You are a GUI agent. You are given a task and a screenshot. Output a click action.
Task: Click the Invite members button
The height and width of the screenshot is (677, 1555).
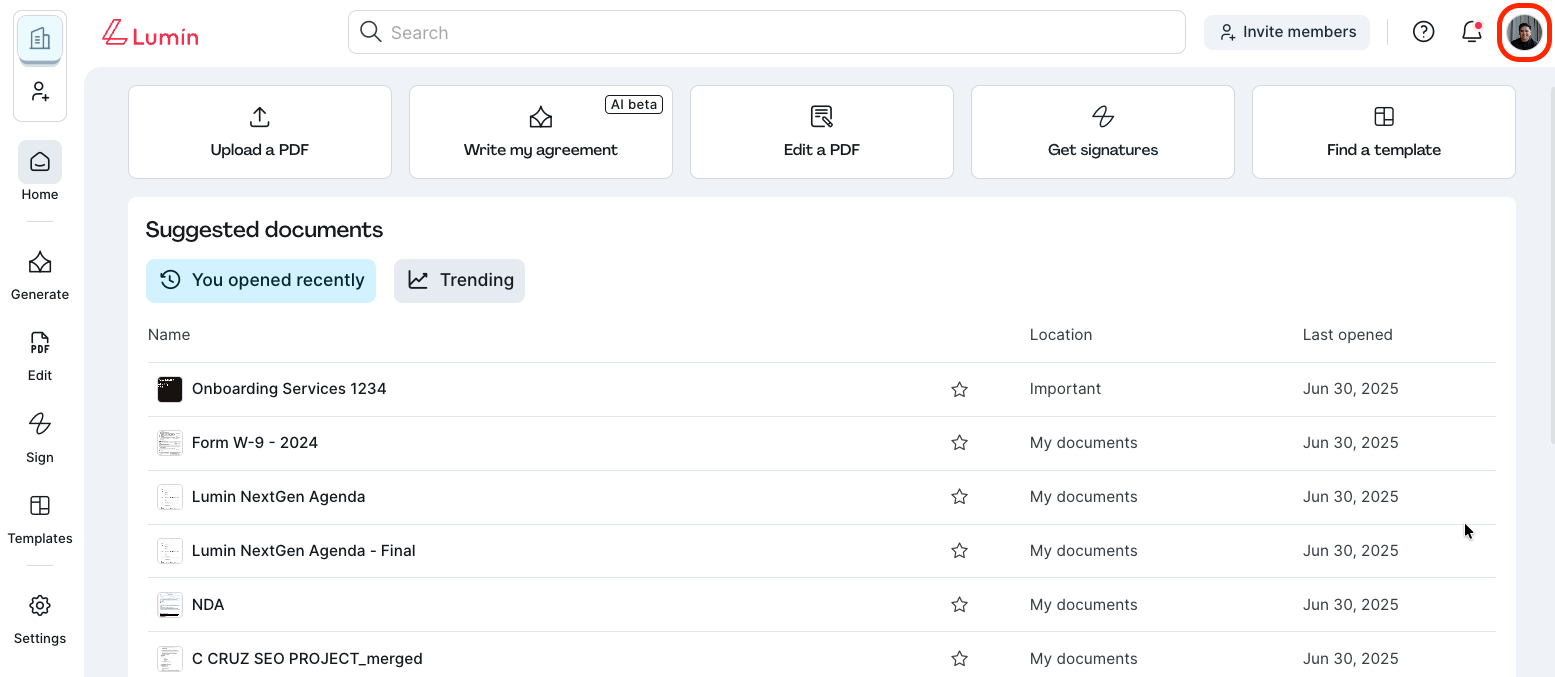click(1286, 32)
